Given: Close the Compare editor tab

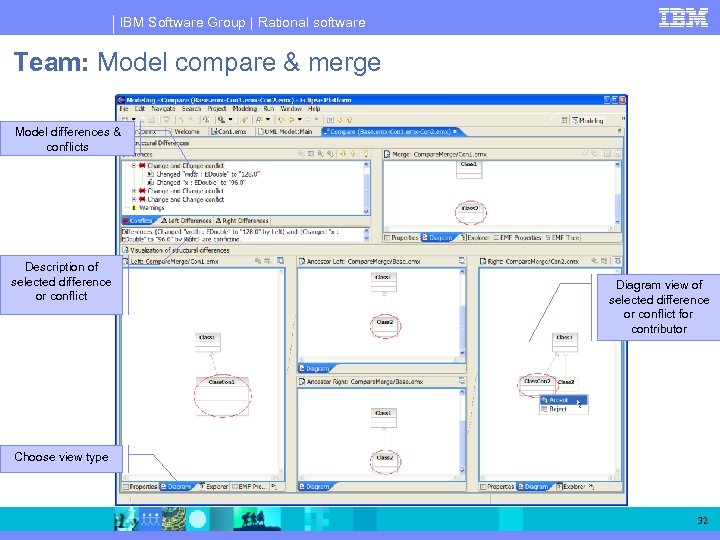Looking at the screenshot, I should click(455, 132).
